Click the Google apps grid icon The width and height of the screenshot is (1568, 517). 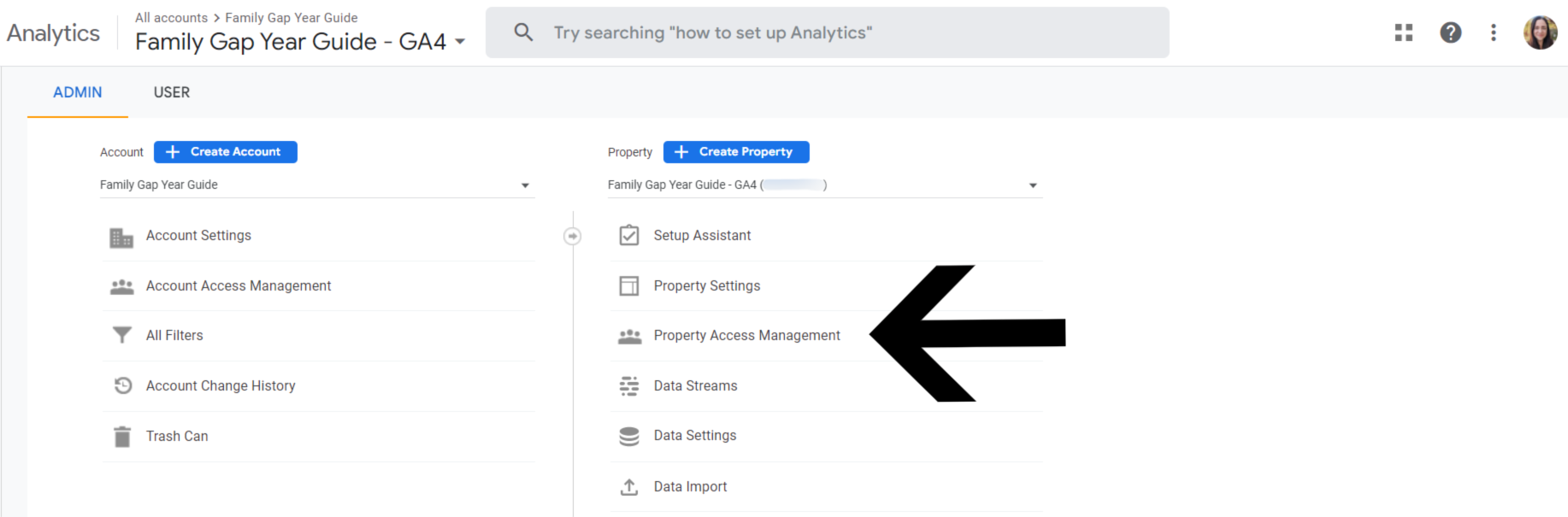(x=1403, y=32)
